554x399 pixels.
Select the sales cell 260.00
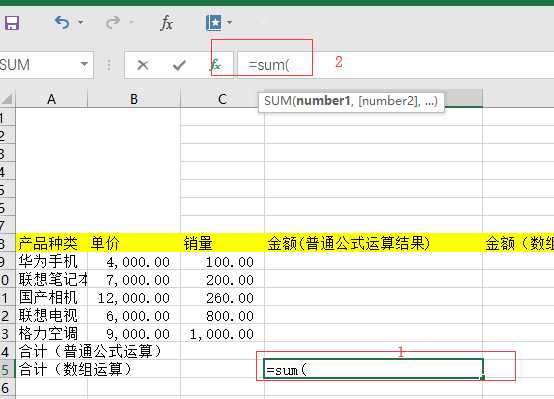(222, 298)
